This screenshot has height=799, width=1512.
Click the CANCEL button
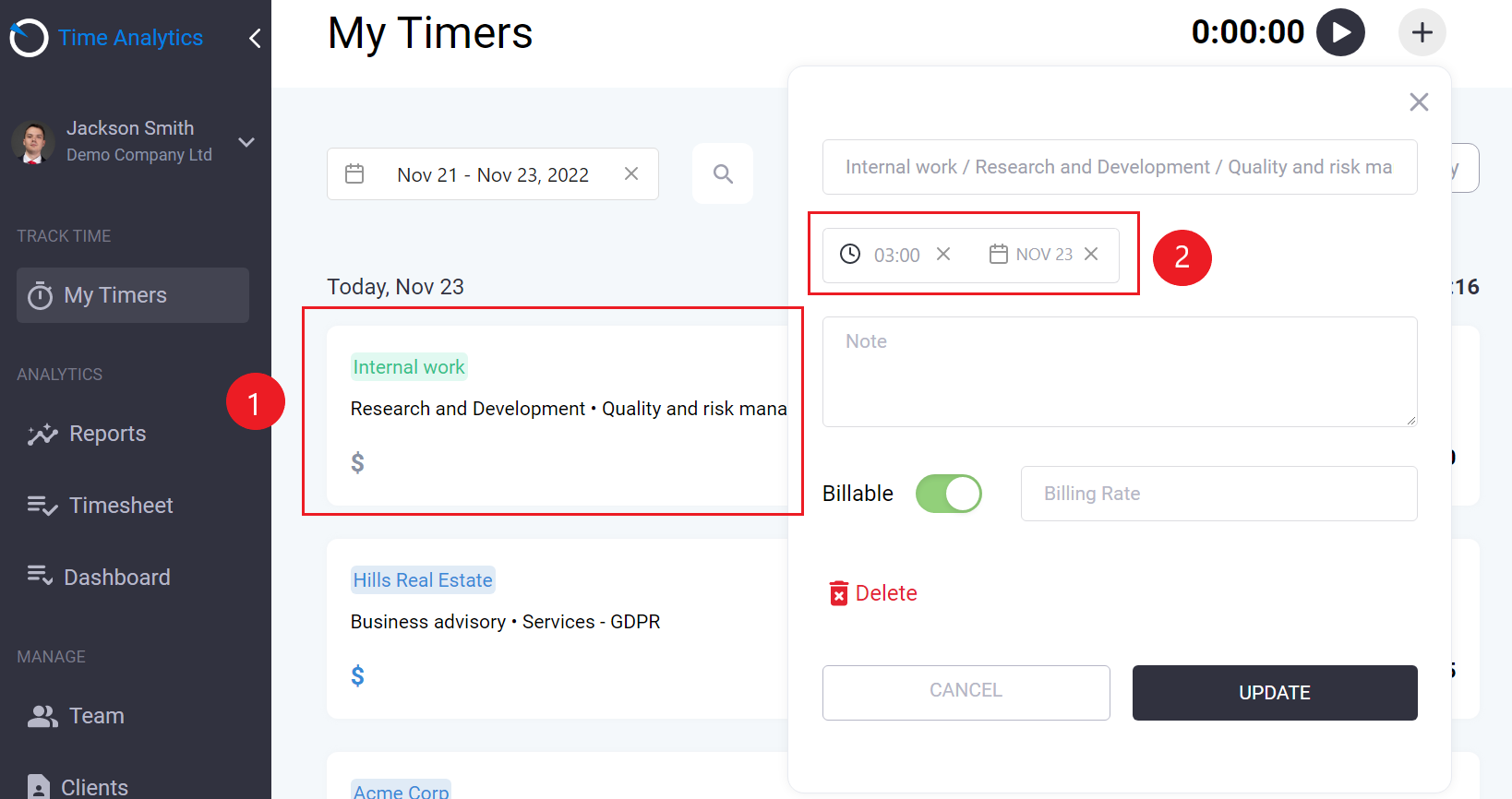pyautogui.click(x=966, y=692)
